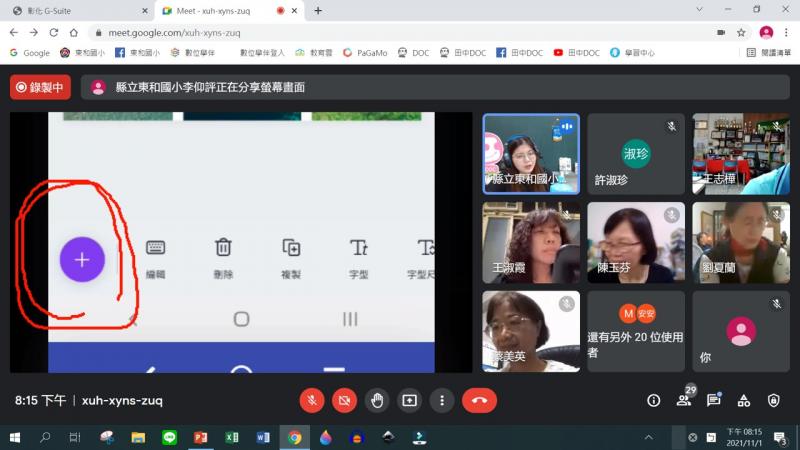Open the 學習中心 bookmark

pos(632,53)
